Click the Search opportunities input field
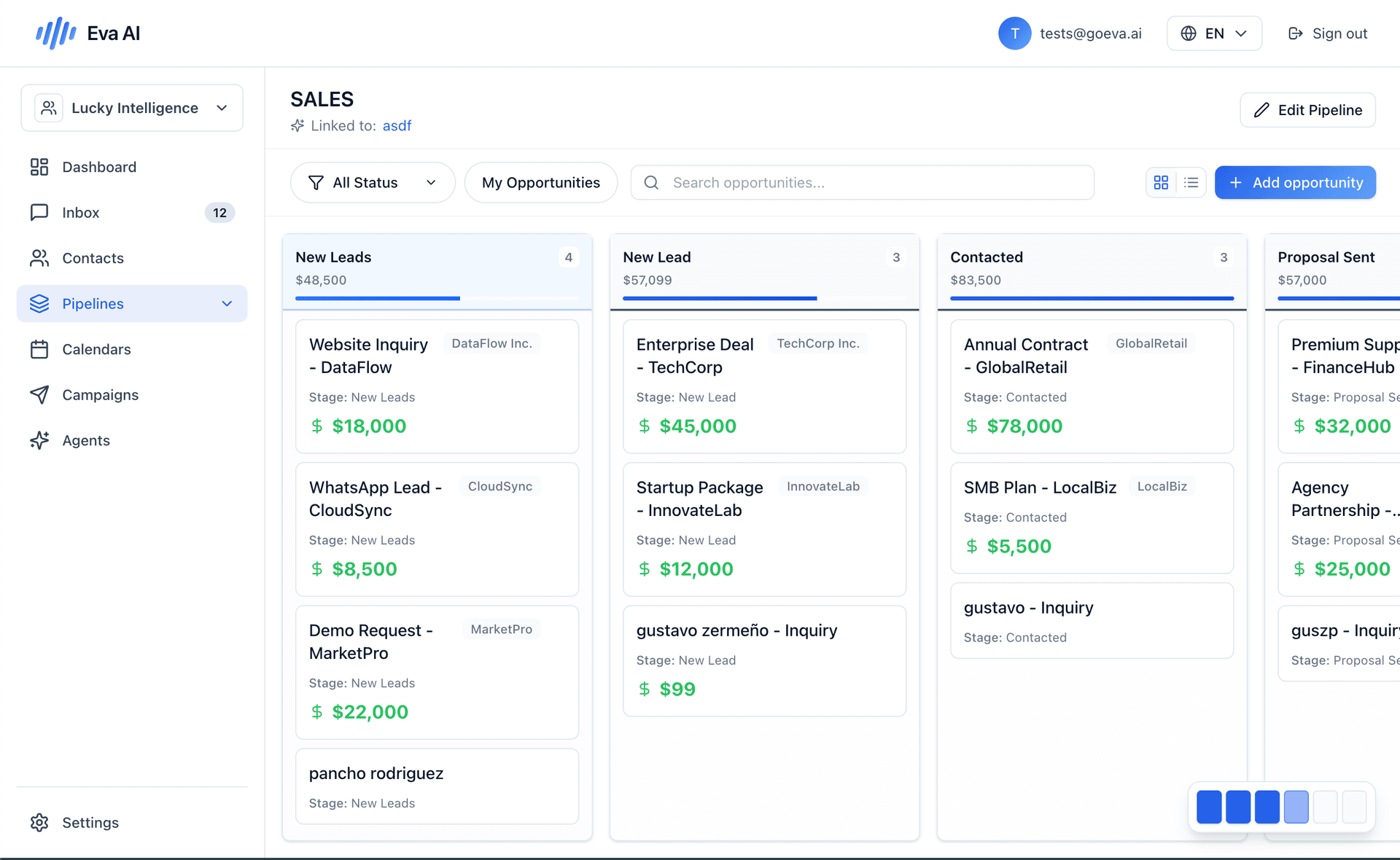Screen dimensions: 1400x860 pos(860,182)
